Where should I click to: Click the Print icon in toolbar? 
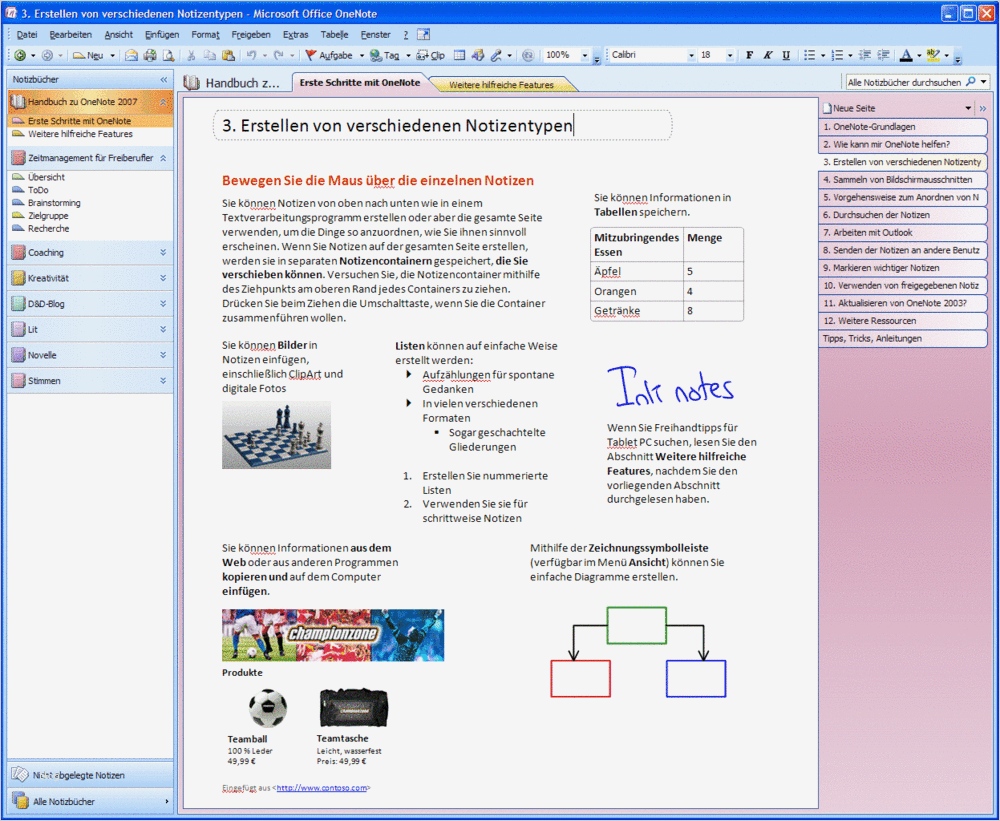coord(150,55)
